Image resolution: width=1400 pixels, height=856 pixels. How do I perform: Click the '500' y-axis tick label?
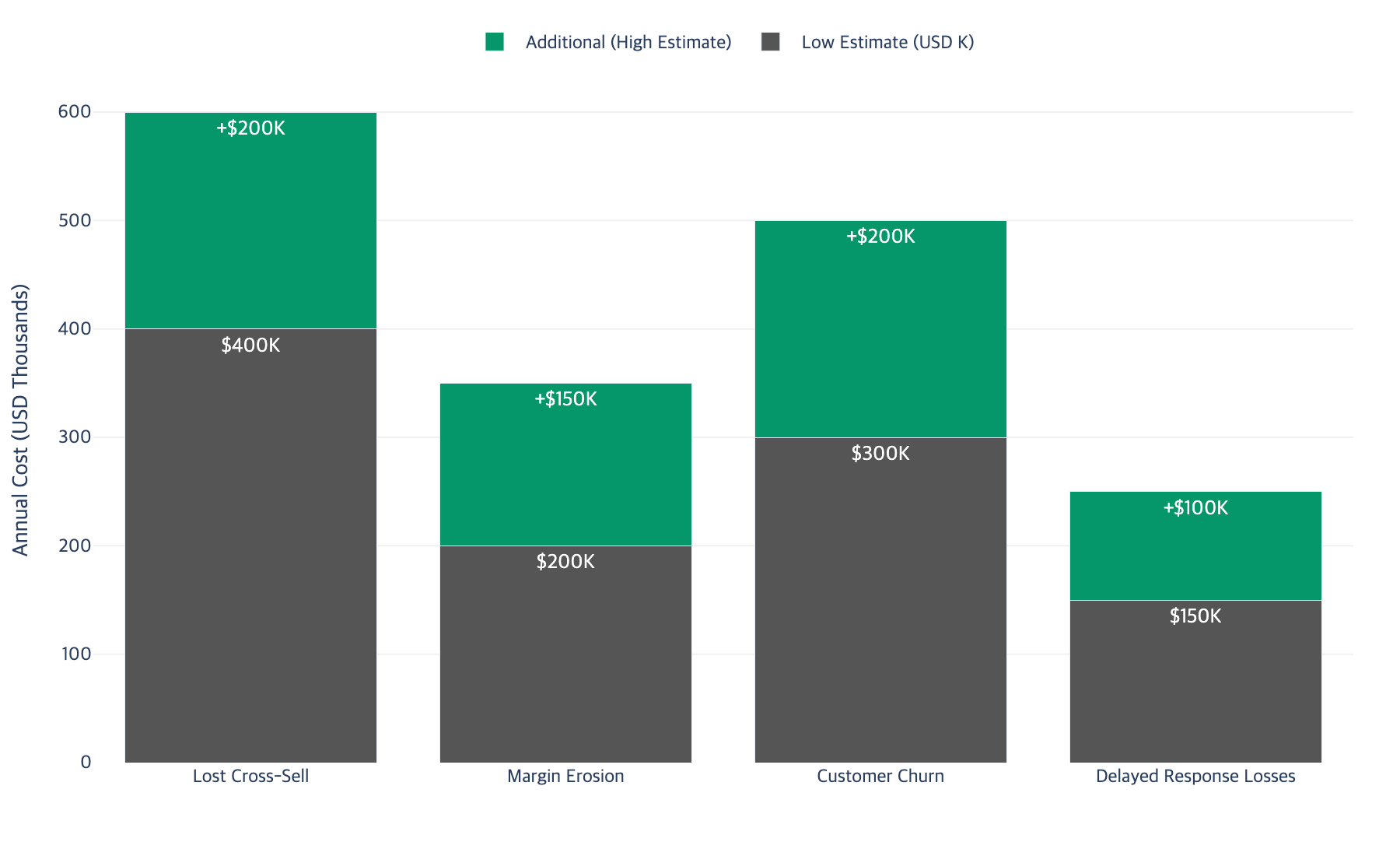(x=75, y=220)
